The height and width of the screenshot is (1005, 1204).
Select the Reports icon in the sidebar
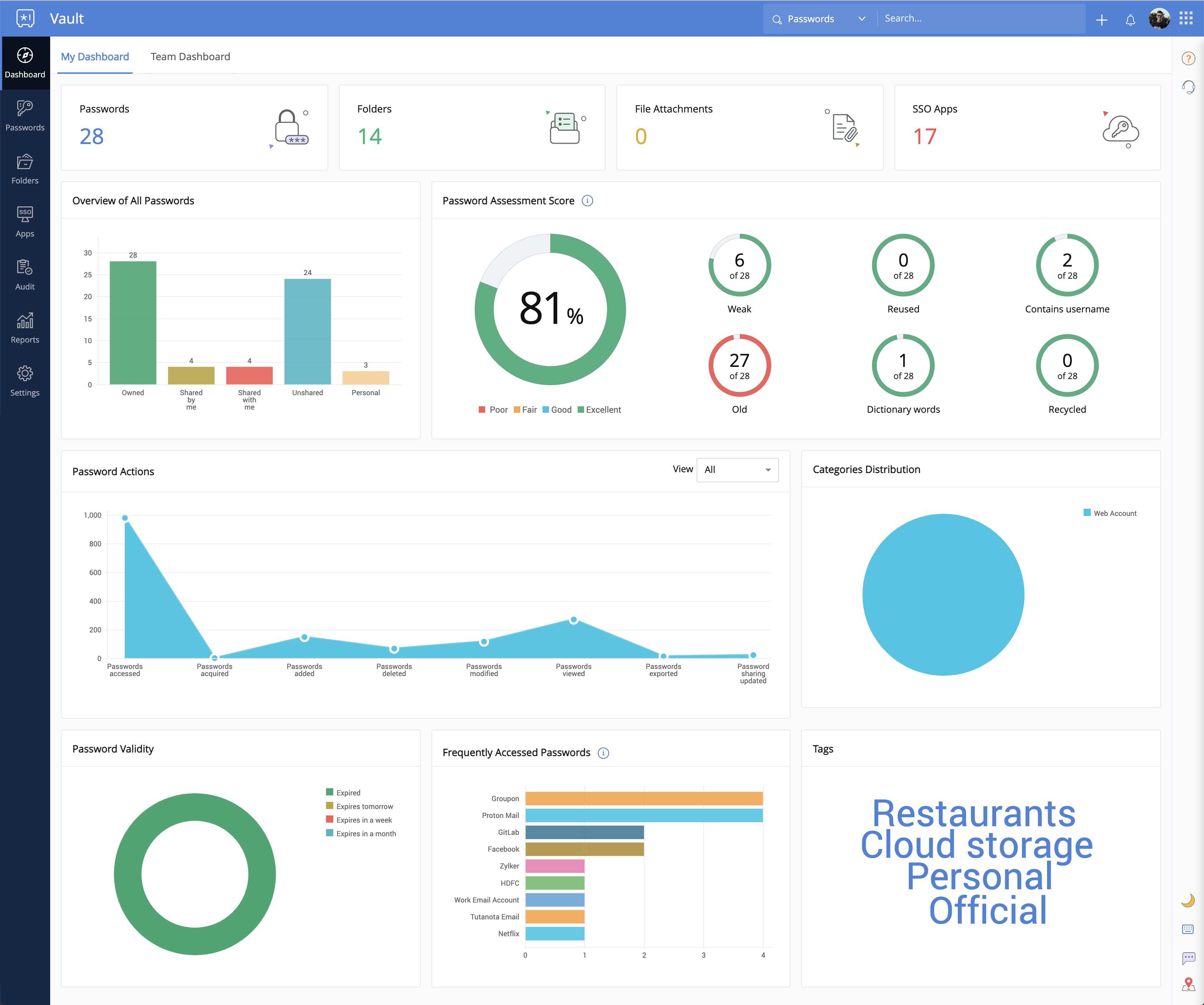click(x=25, y=325)
